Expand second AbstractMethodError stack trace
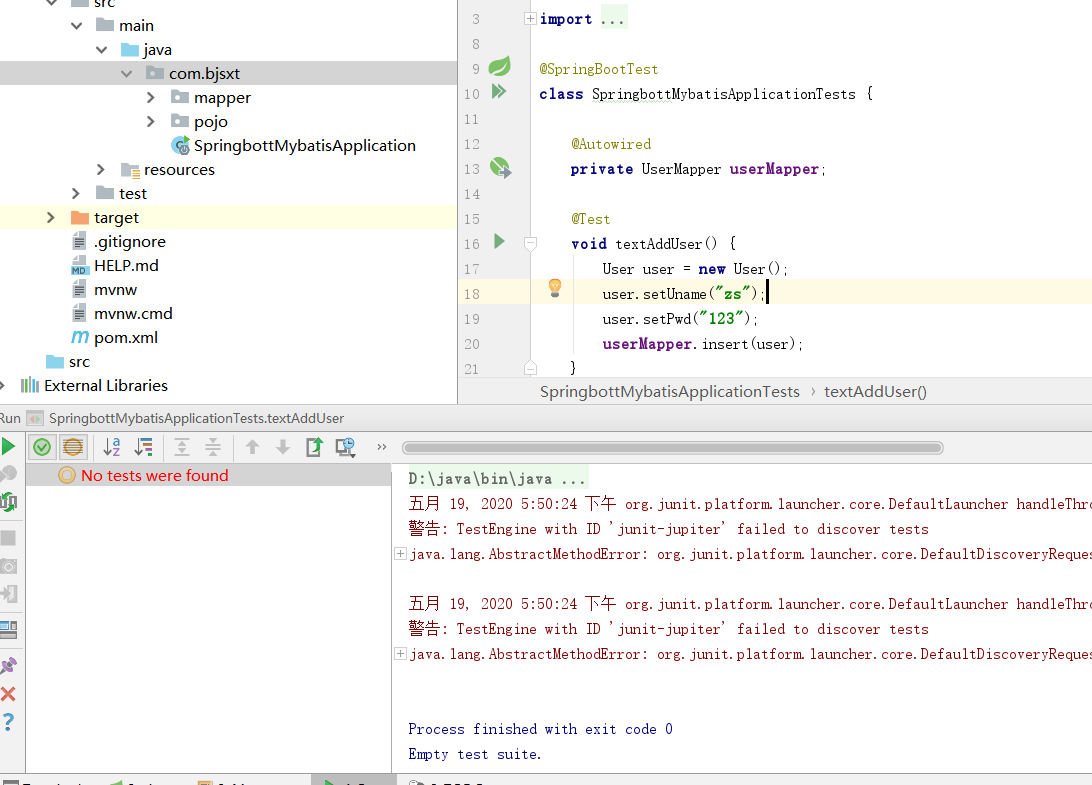This screenshot has height=785, width=1092. click(x=400, y=653)
